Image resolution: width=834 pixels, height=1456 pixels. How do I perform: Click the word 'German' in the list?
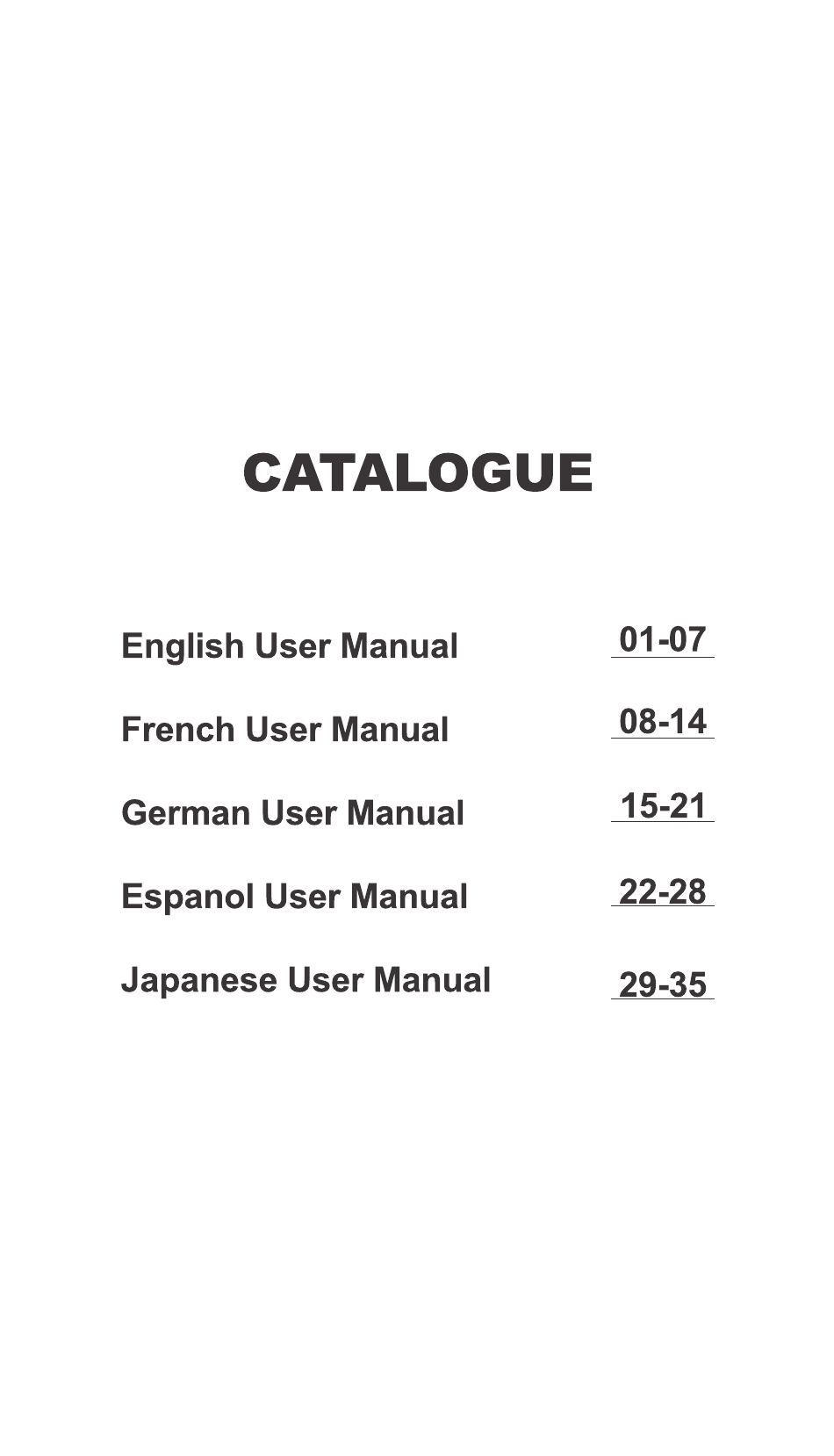click(x=186, y=812)
